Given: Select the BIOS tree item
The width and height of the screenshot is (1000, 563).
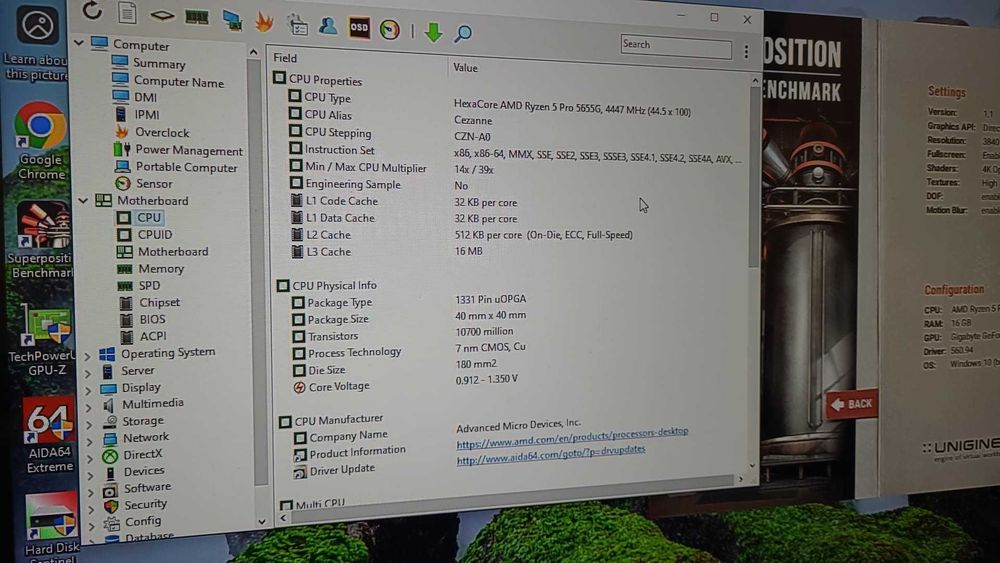Looking at the screenshot, I should pos(152,319).
